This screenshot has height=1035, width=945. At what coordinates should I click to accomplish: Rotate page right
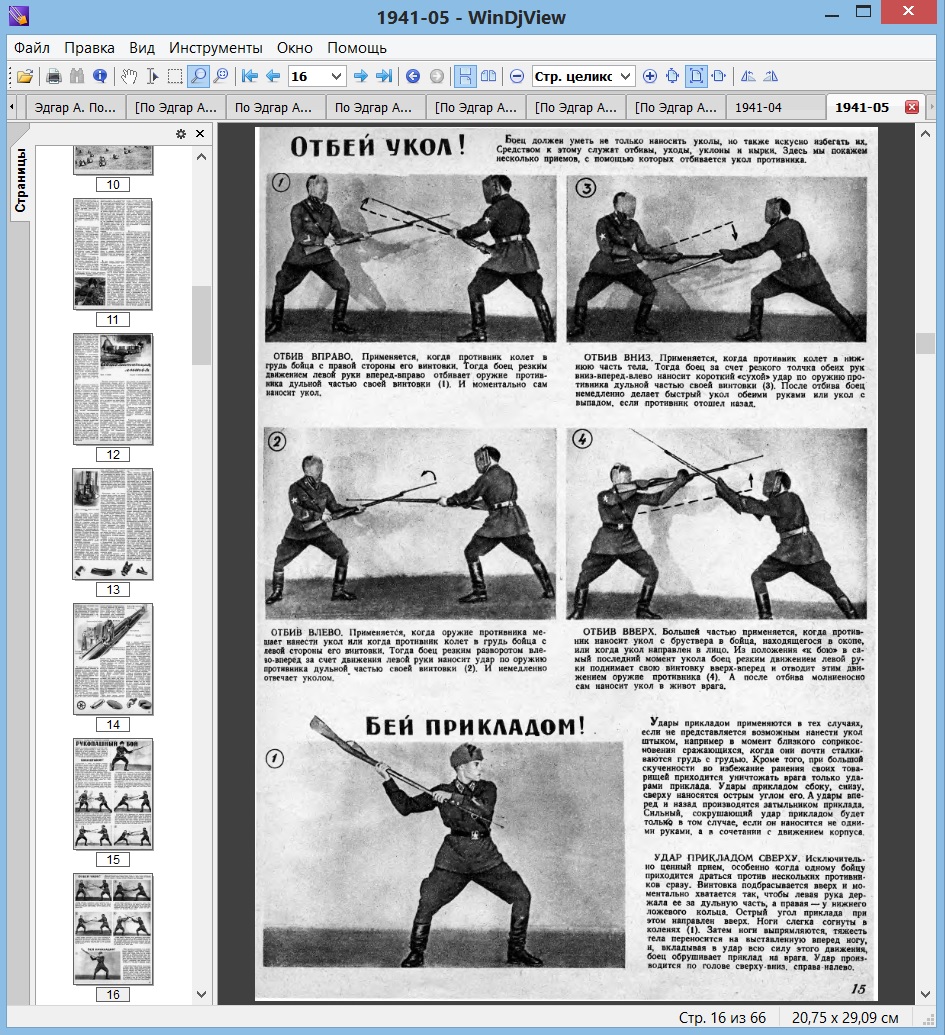tap(771, 76)
